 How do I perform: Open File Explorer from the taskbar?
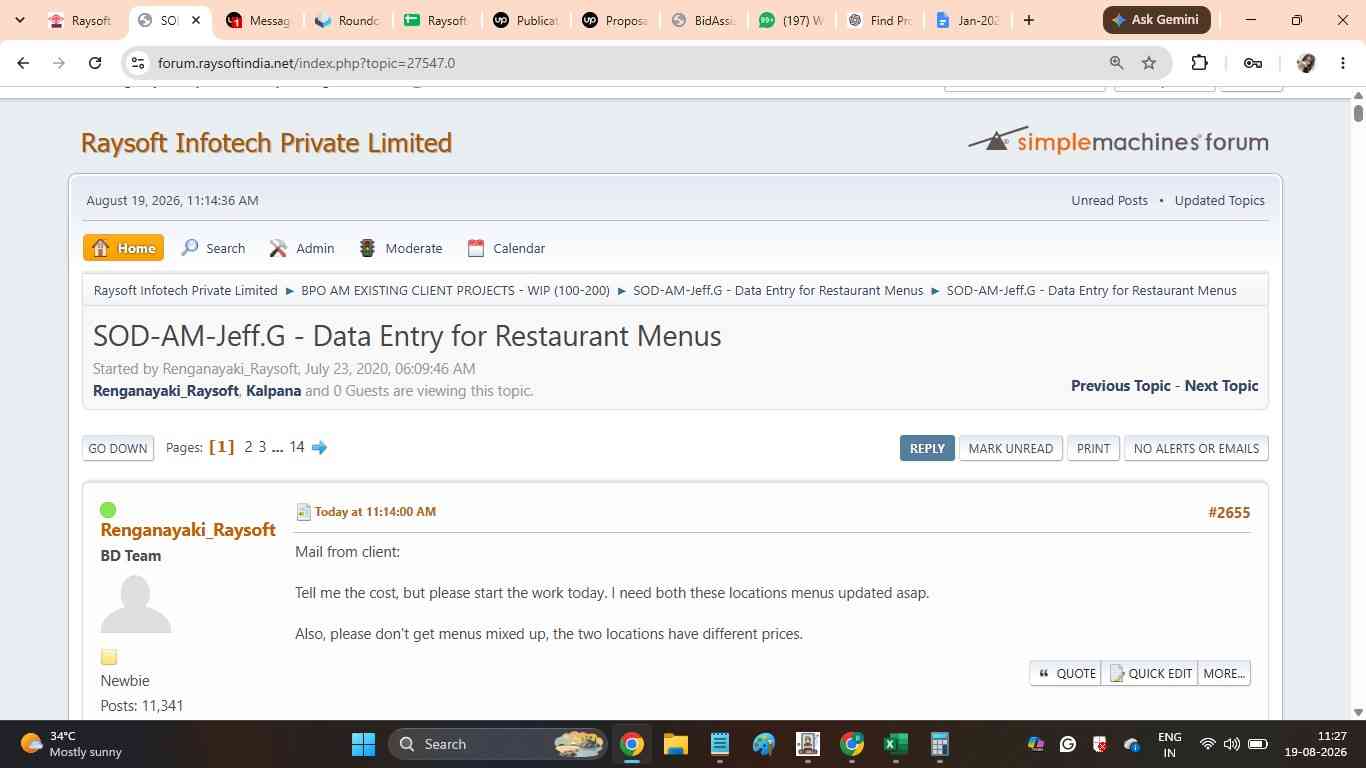click(675, 744)
